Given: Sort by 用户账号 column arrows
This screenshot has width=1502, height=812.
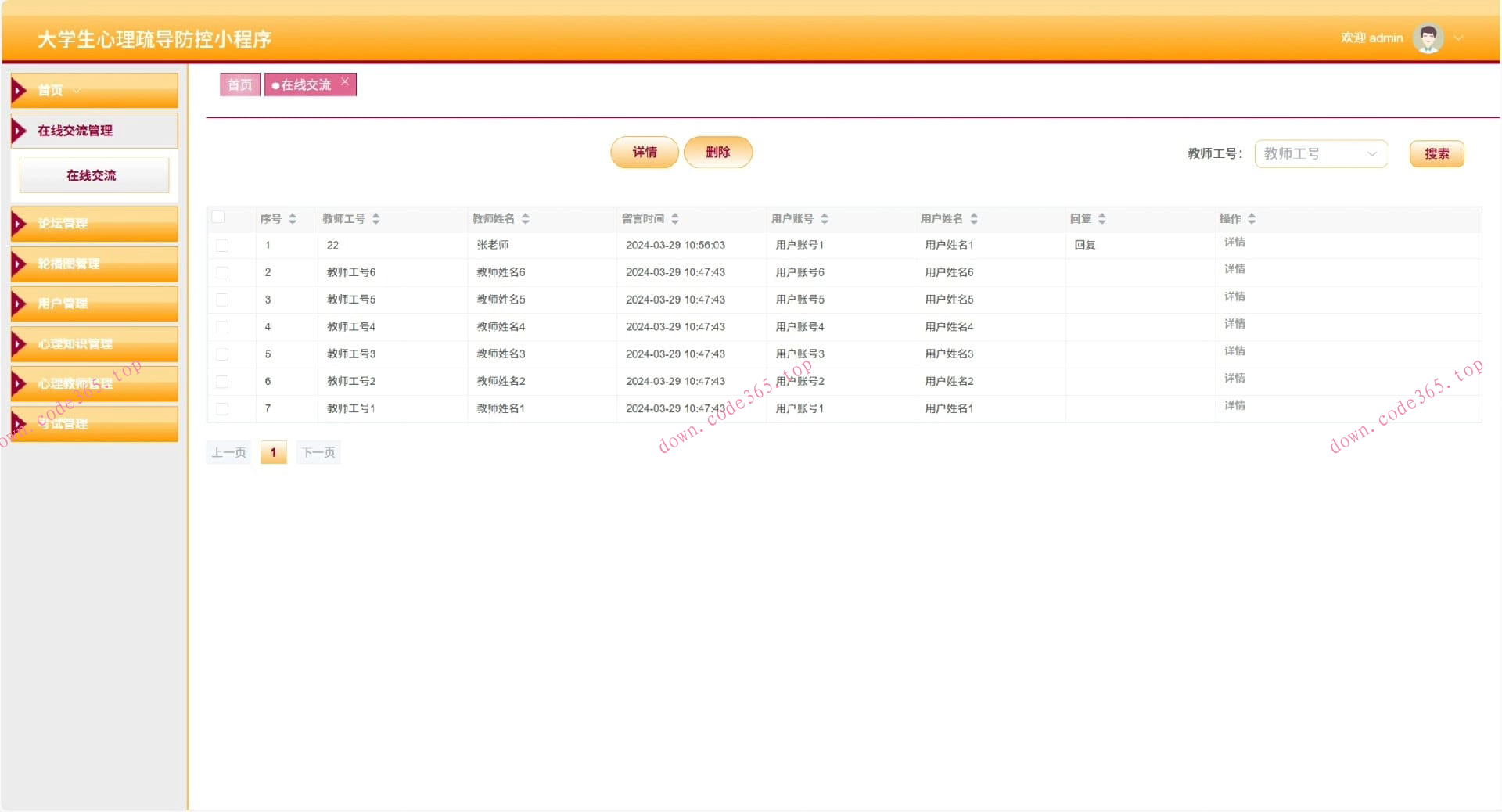Looking at the screenshot, I should [825, 219].
